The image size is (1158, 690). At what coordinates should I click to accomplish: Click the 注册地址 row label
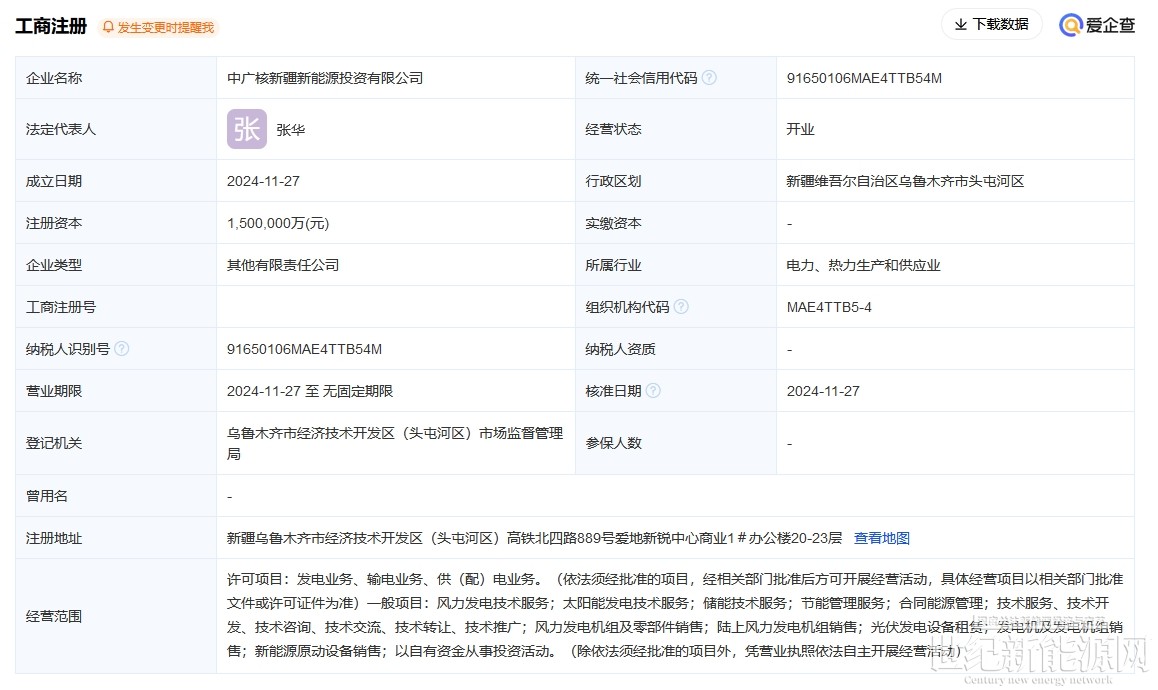54,538
